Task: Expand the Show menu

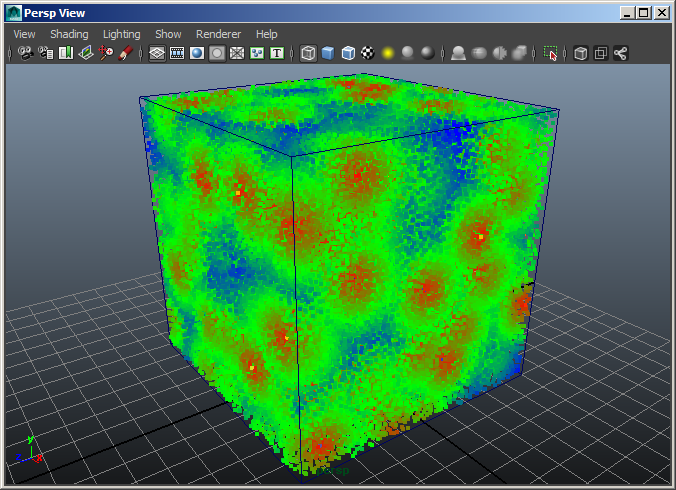Action: pyautogui.click(x=168, y=34)
